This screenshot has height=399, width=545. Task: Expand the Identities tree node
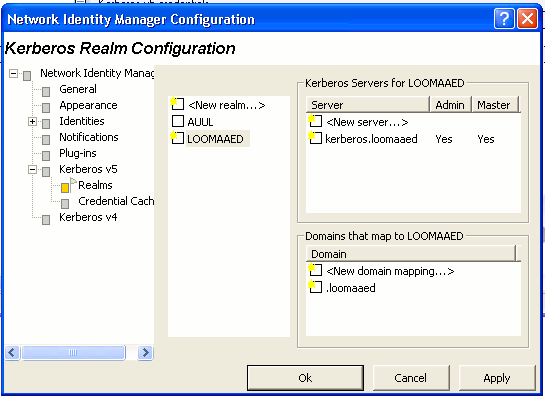[32, 122]
